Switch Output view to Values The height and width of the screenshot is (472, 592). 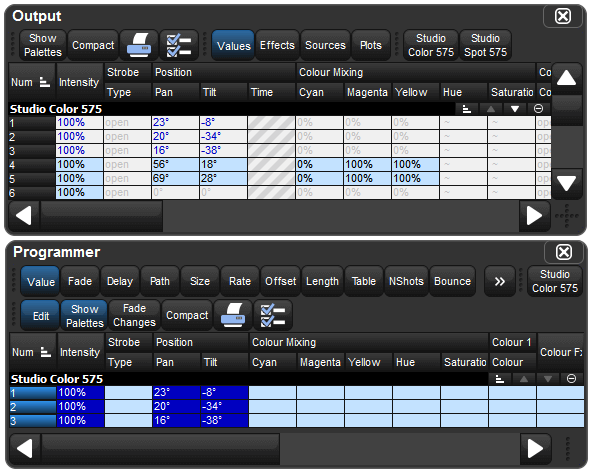click(x=233, y=45)
